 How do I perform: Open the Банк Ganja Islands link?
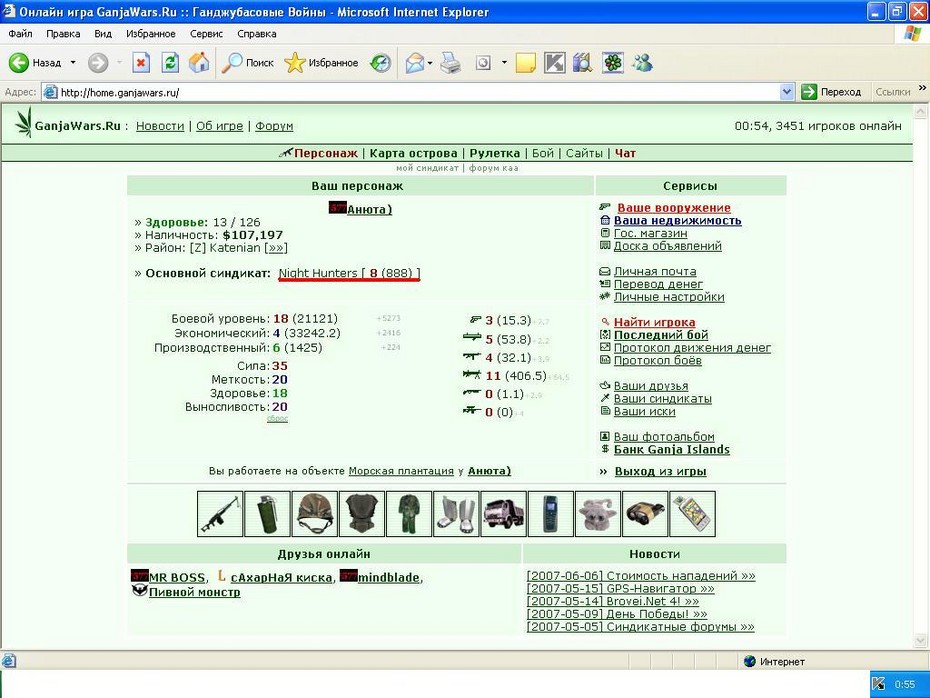click(671, 449)
